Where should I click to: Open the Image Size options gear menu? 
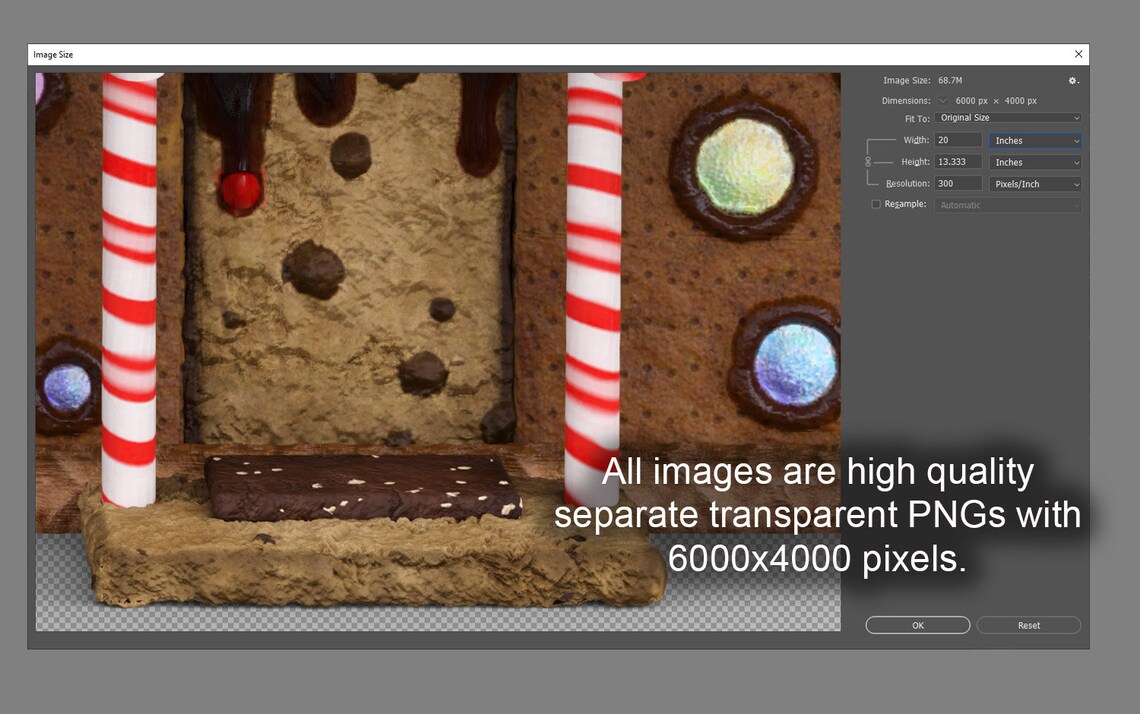pos(1072,80)
